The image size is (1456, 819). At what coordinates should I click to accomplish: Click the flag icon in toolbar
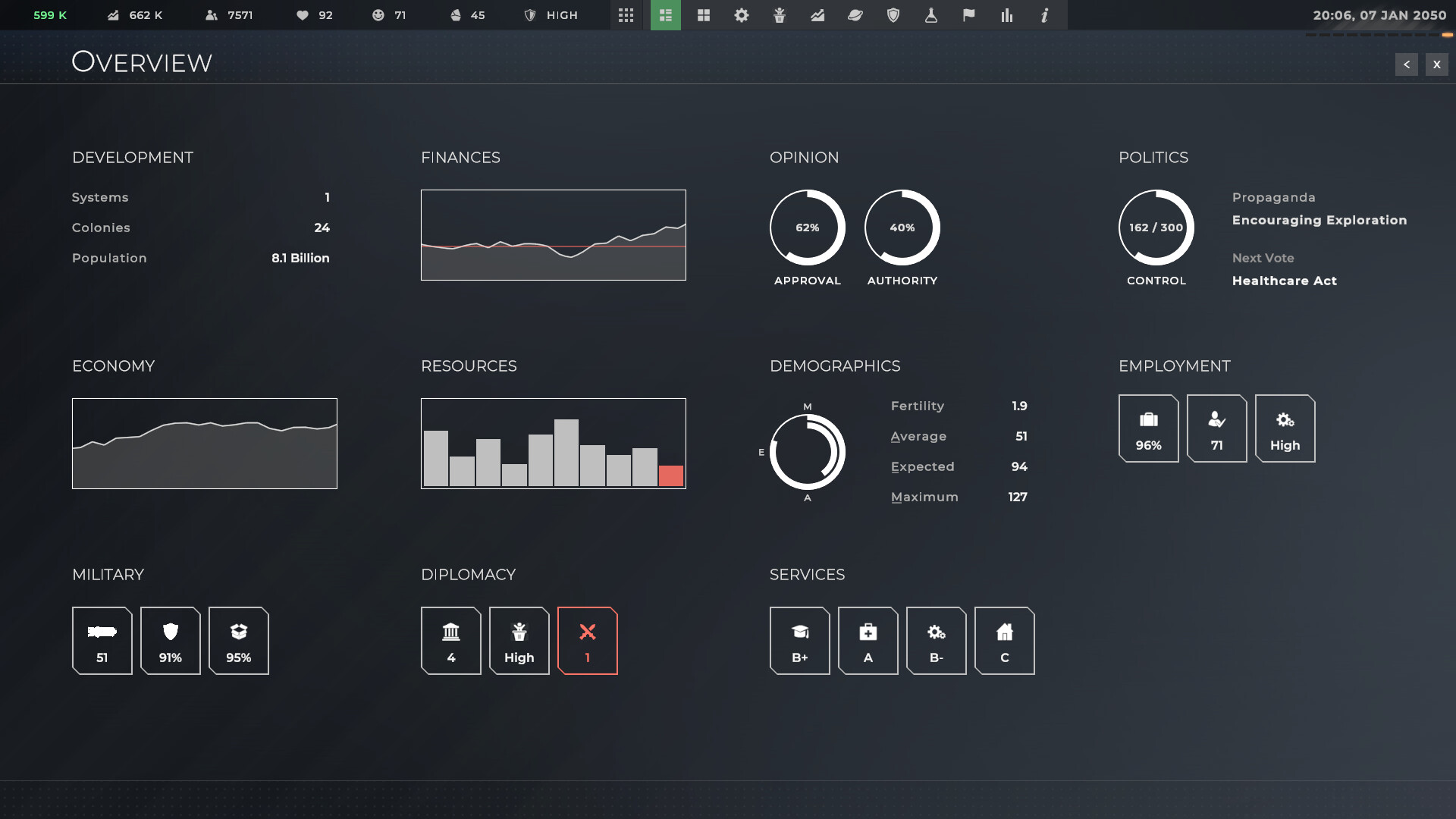968,15
